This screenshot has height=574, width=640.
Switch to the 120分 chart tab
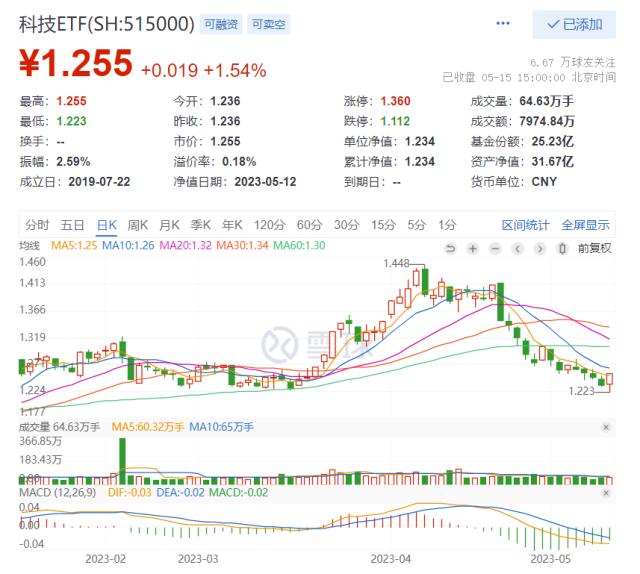tap(269, 225)
